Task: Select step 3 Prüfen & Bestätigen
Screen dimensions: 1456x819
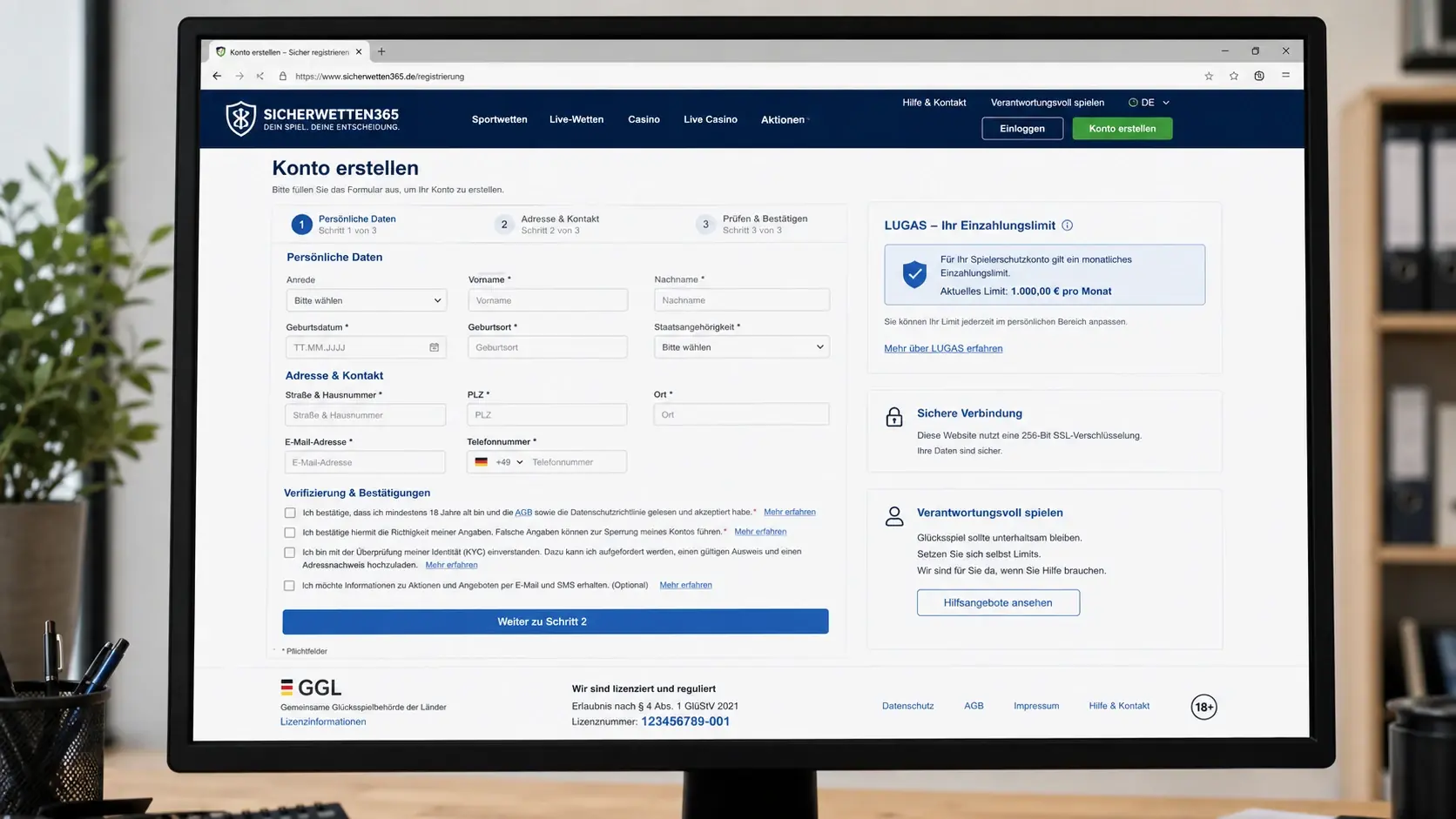Action: tap(752, 225)
